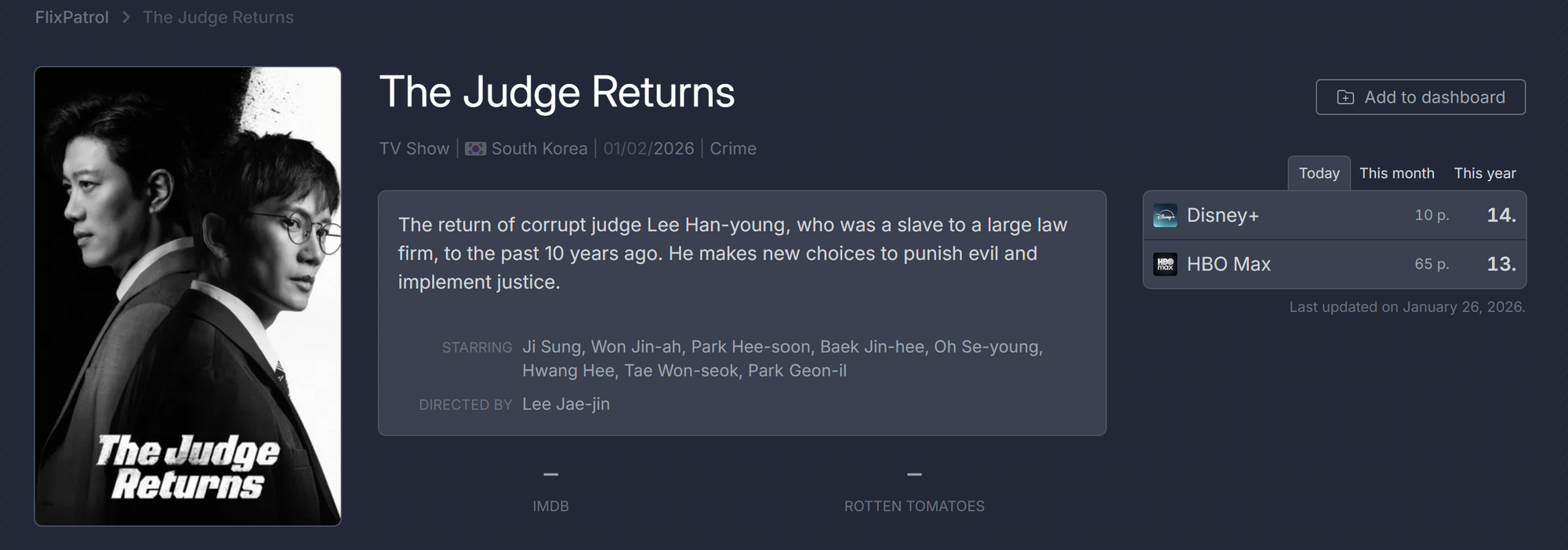Click the 01/02/2026 premiere date

coord(648,149)
